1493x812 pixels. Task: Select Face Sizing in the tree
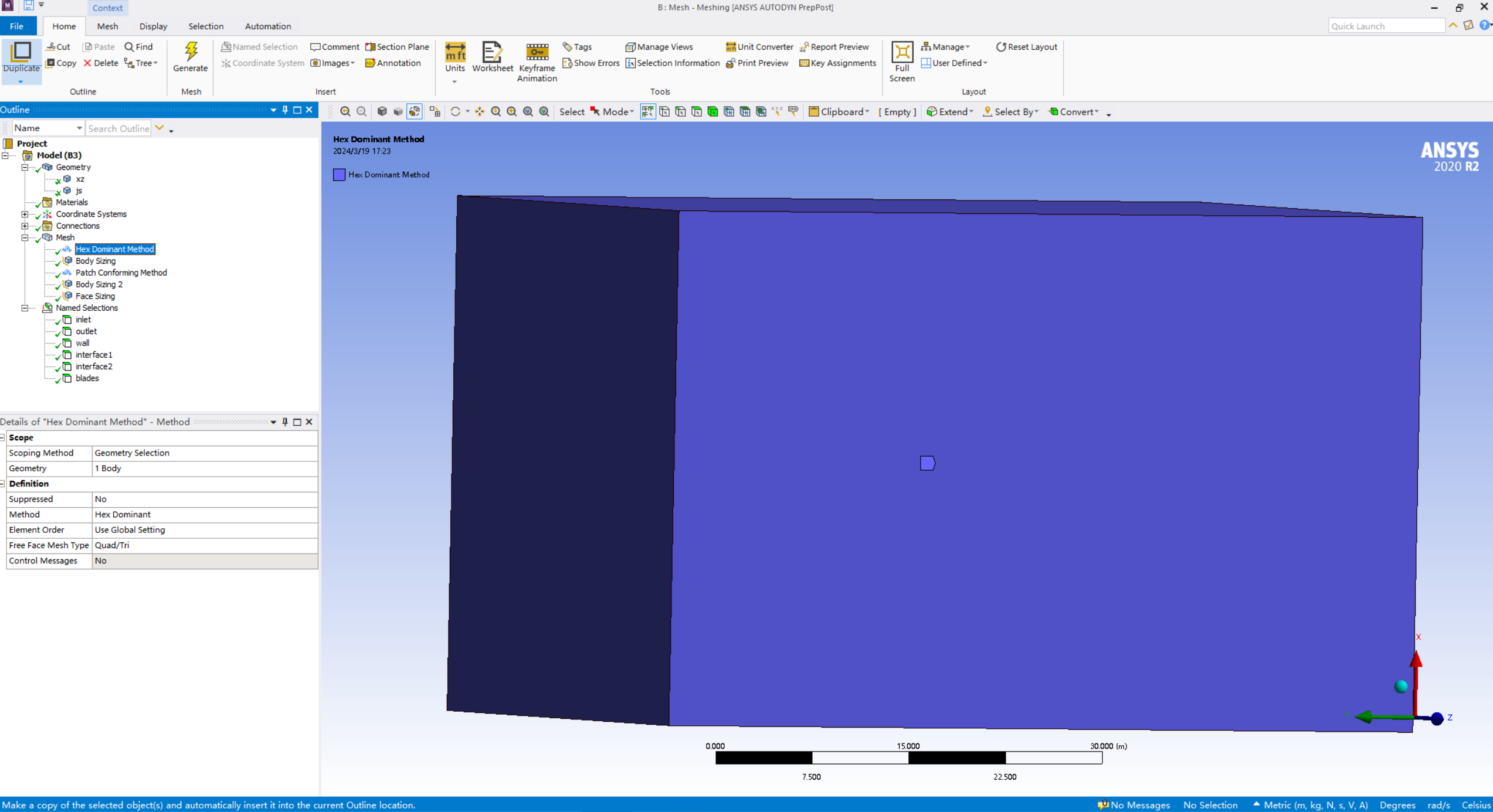[x=95, y=296]
